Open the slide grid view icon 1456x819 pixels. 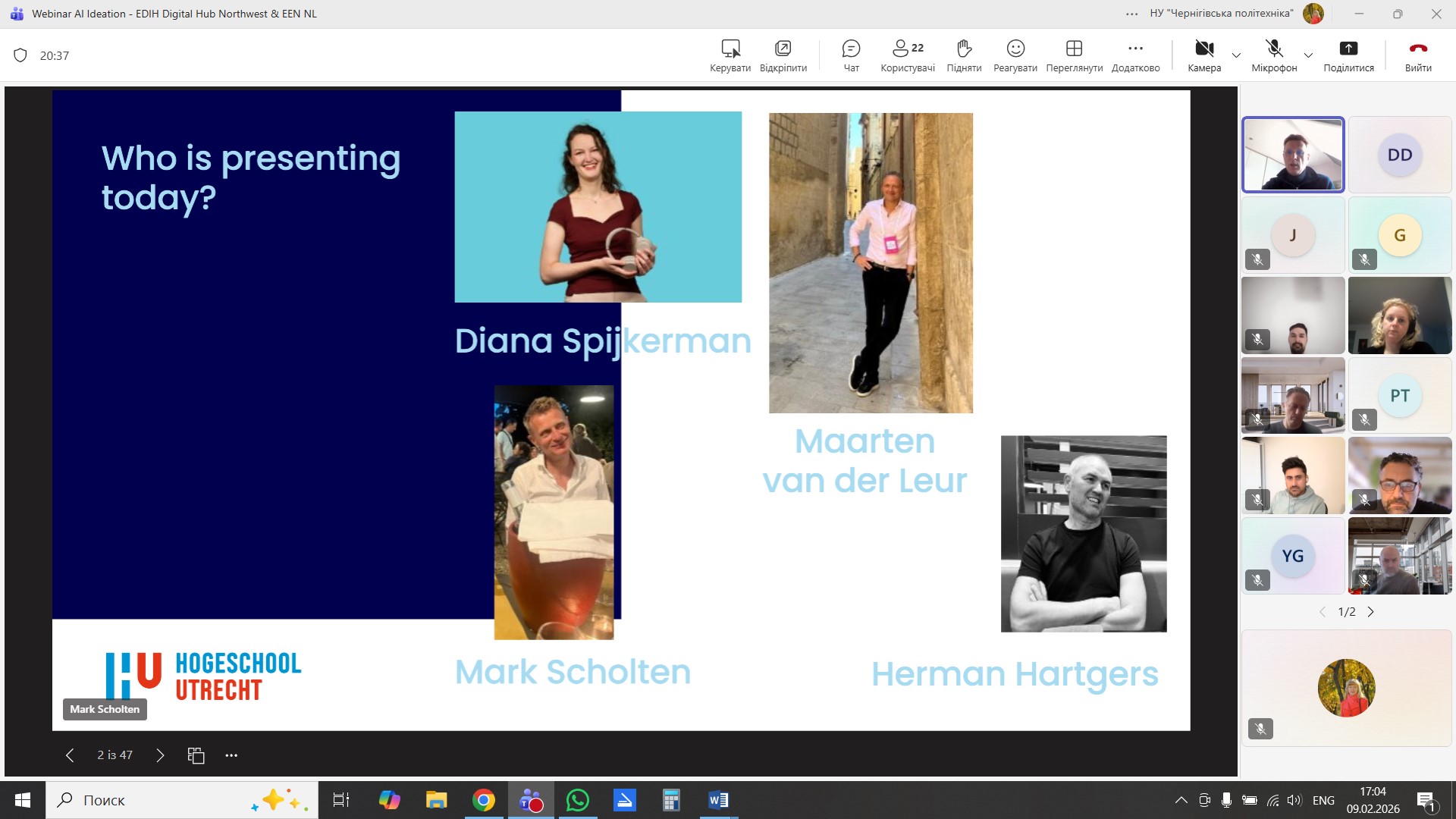click(x=196, y=755)
